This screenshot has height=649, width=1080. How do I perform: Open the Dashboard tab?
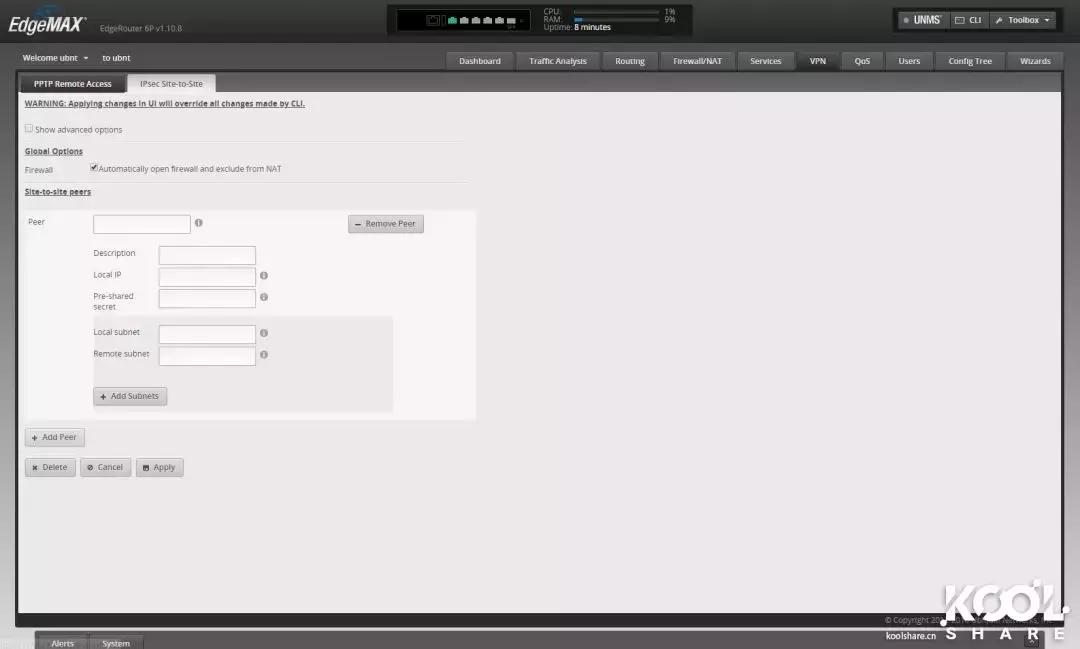(x=480, y=61)
